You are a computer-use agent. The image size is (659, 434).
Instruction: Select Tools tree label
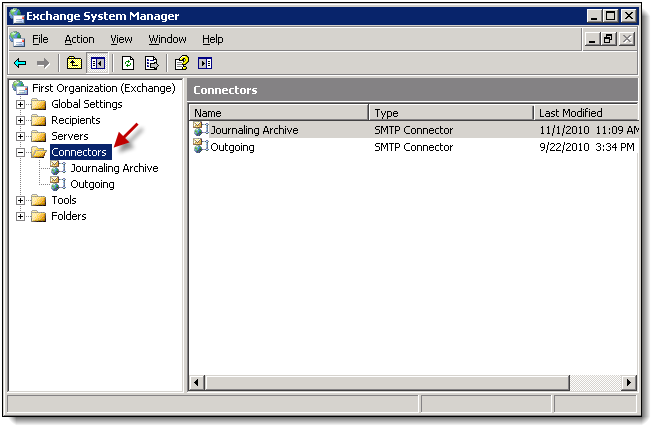[64, 200]
